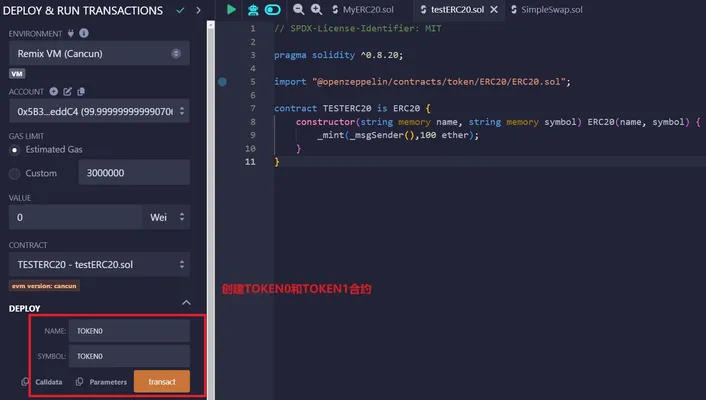Screen dimensions: 706x400
Task: Expand panel arrow next to Deploy title
Action: tap(199, 10)
